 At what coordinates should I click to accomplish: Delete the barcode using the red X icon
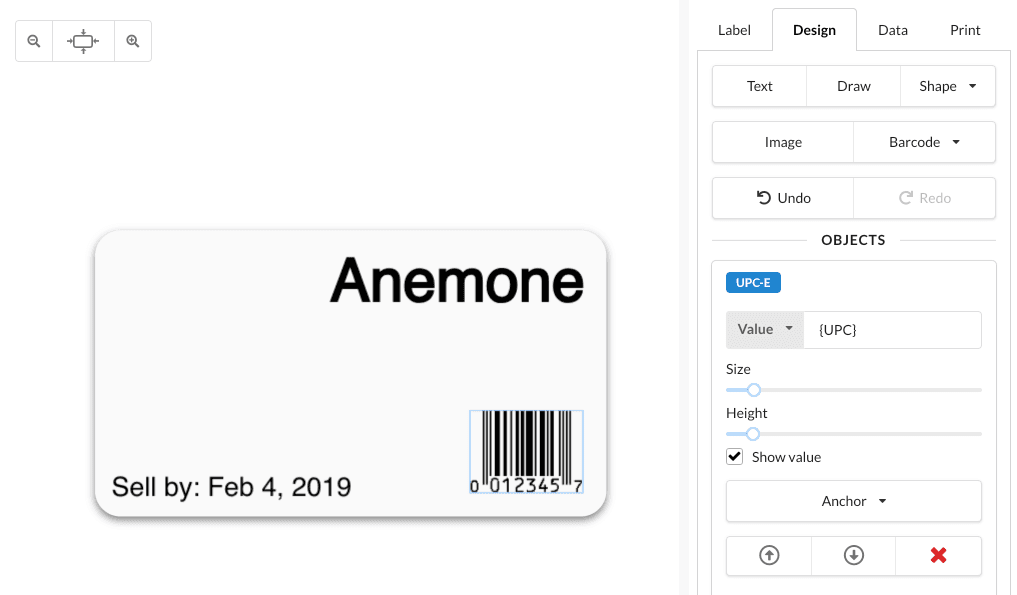(x=938, y=555)
